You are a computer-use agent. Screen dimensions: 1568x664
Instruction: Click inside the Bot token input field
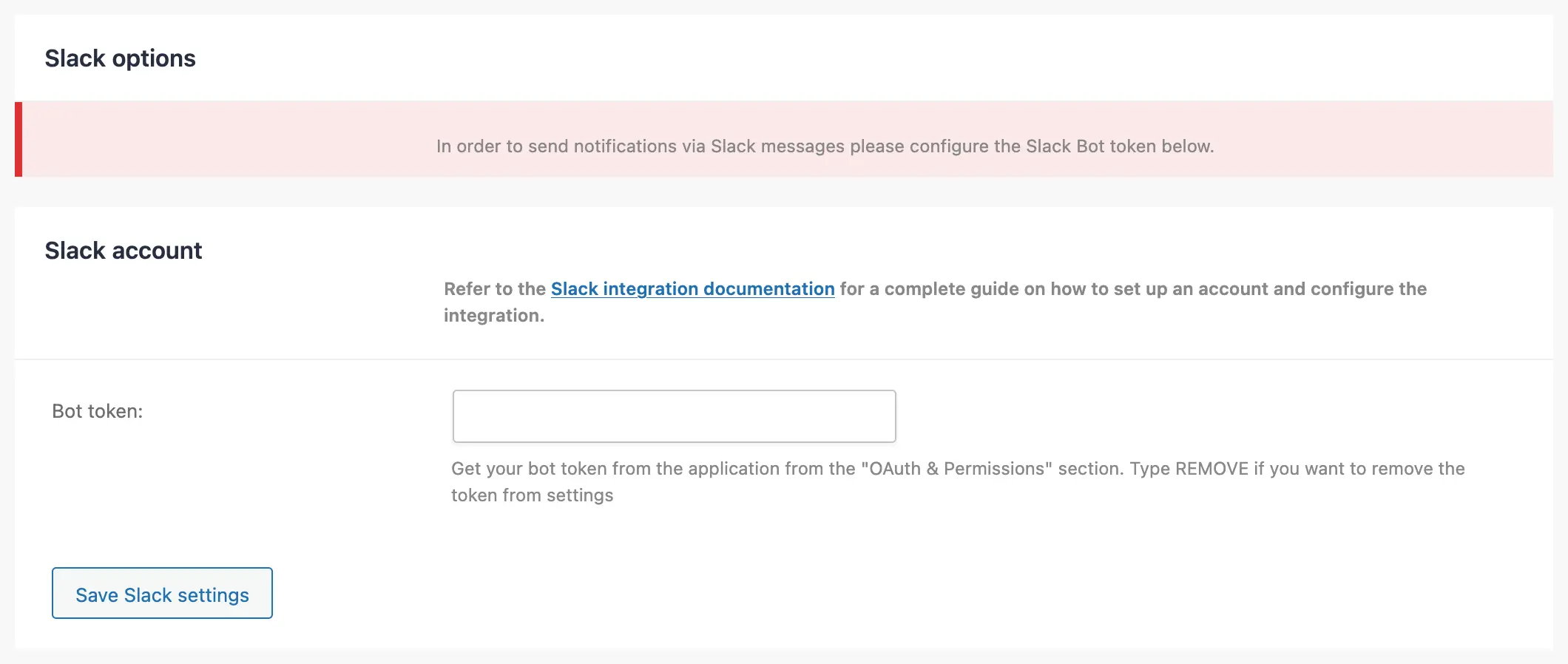pyautogui.click(x=673, y=416)
